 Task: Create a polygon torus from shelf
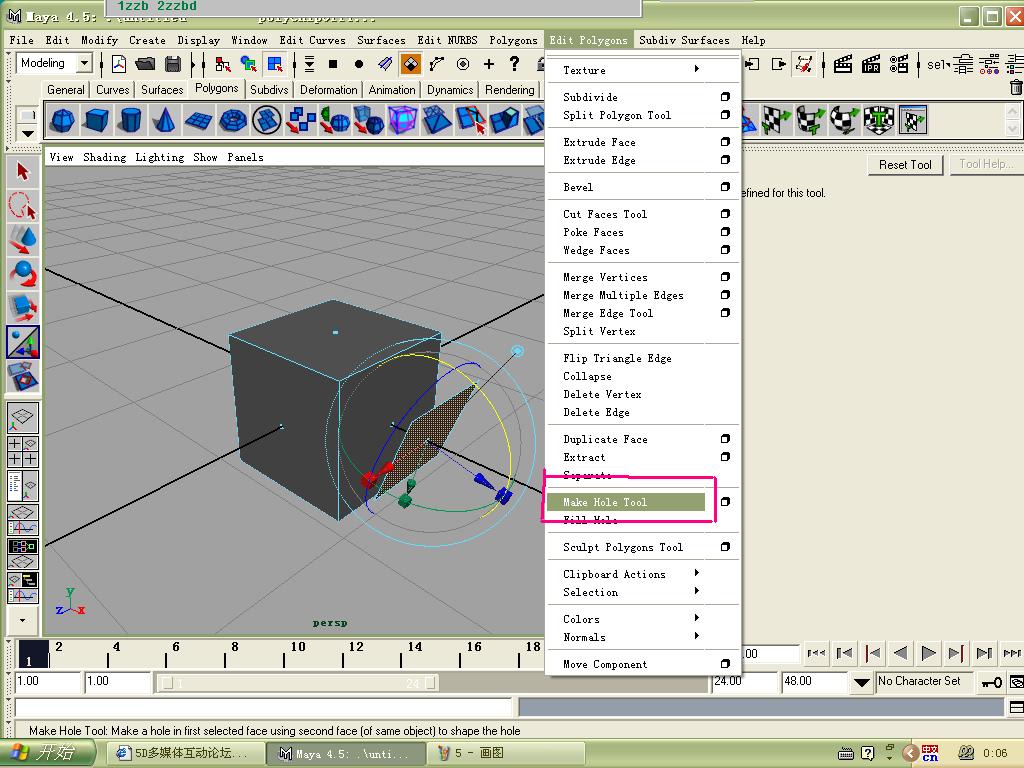(232, 120)
